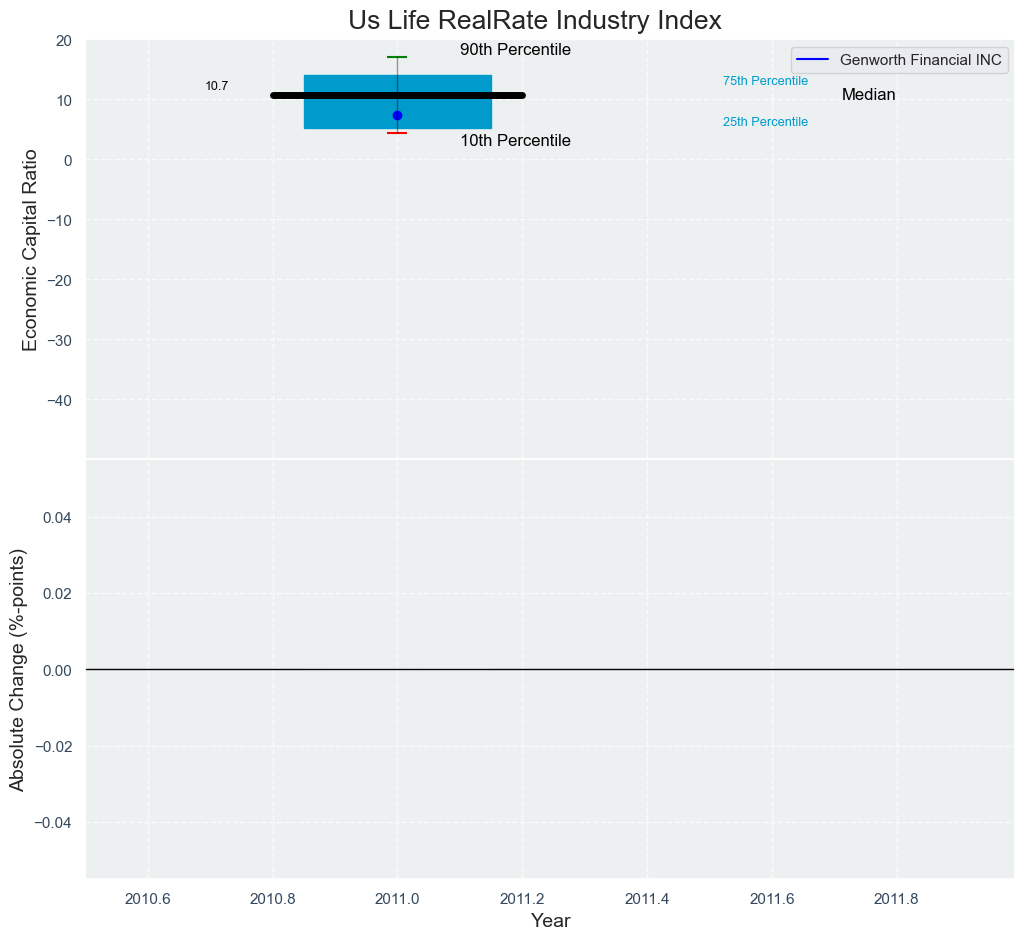Select the 75th Percentile label

(x=765, y=81)
